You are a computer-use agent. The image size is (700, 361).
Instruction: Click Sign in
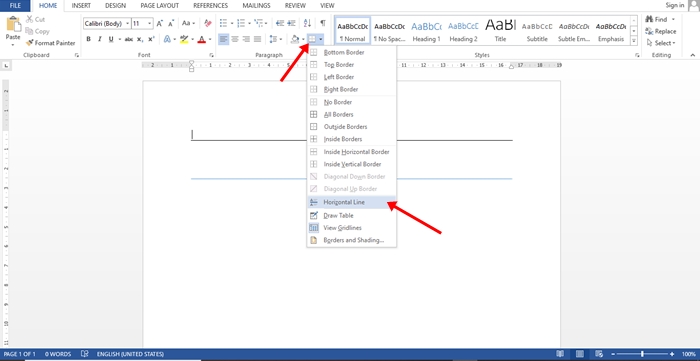point(675,5)
